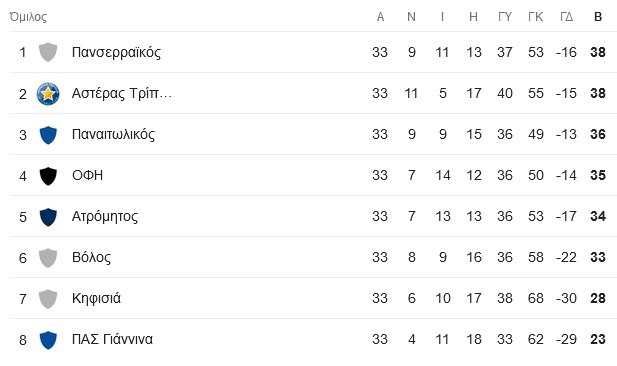Select the ΠΑΣ Γιάννινα team name
This screenshot has height=366, width=617.
coord(112,339)
